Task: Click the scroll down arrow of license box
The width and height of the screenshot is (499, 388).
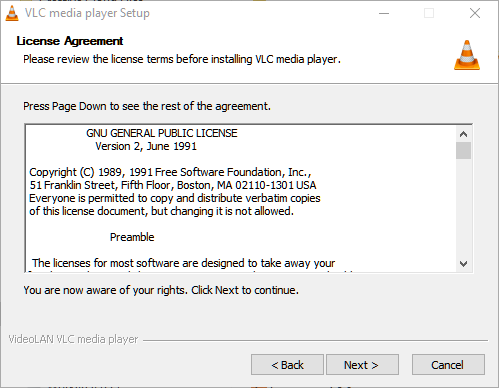Action: click(463, 264)
